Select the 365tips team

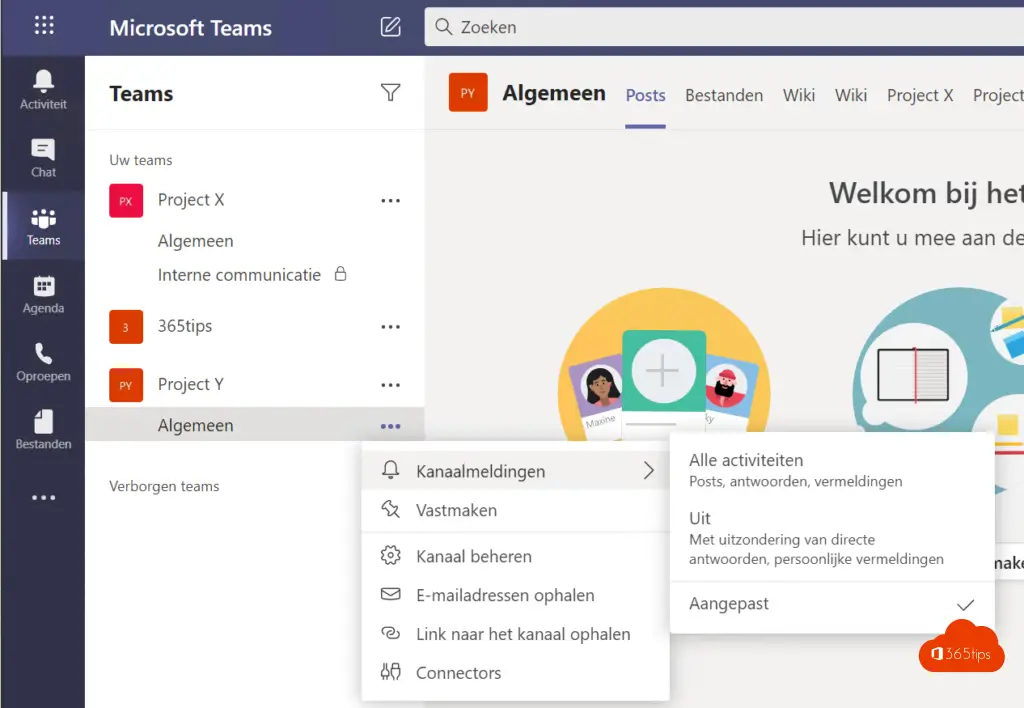185,326
